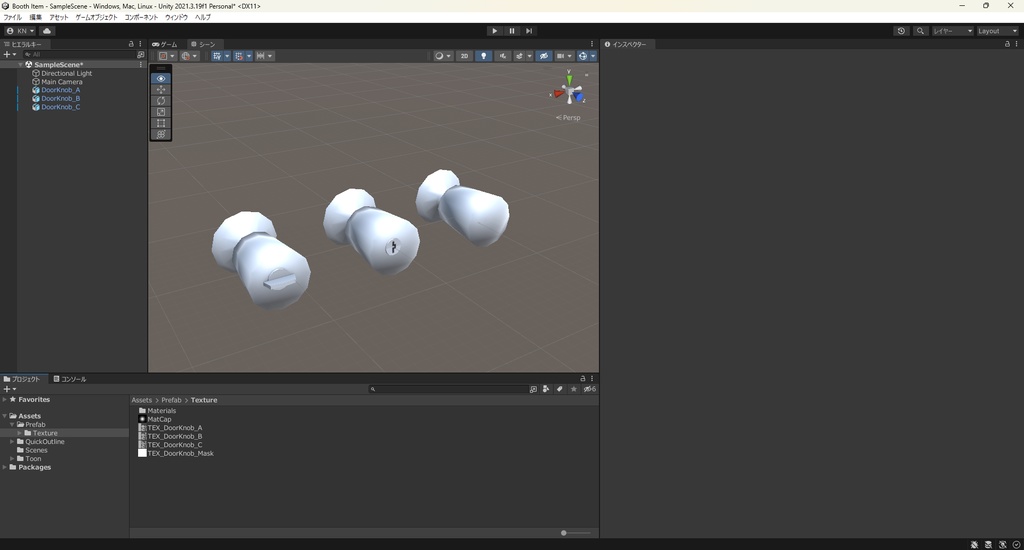Select the View (eye) tool in scene overlay
1024x550 pixels.
click(161, 78)
